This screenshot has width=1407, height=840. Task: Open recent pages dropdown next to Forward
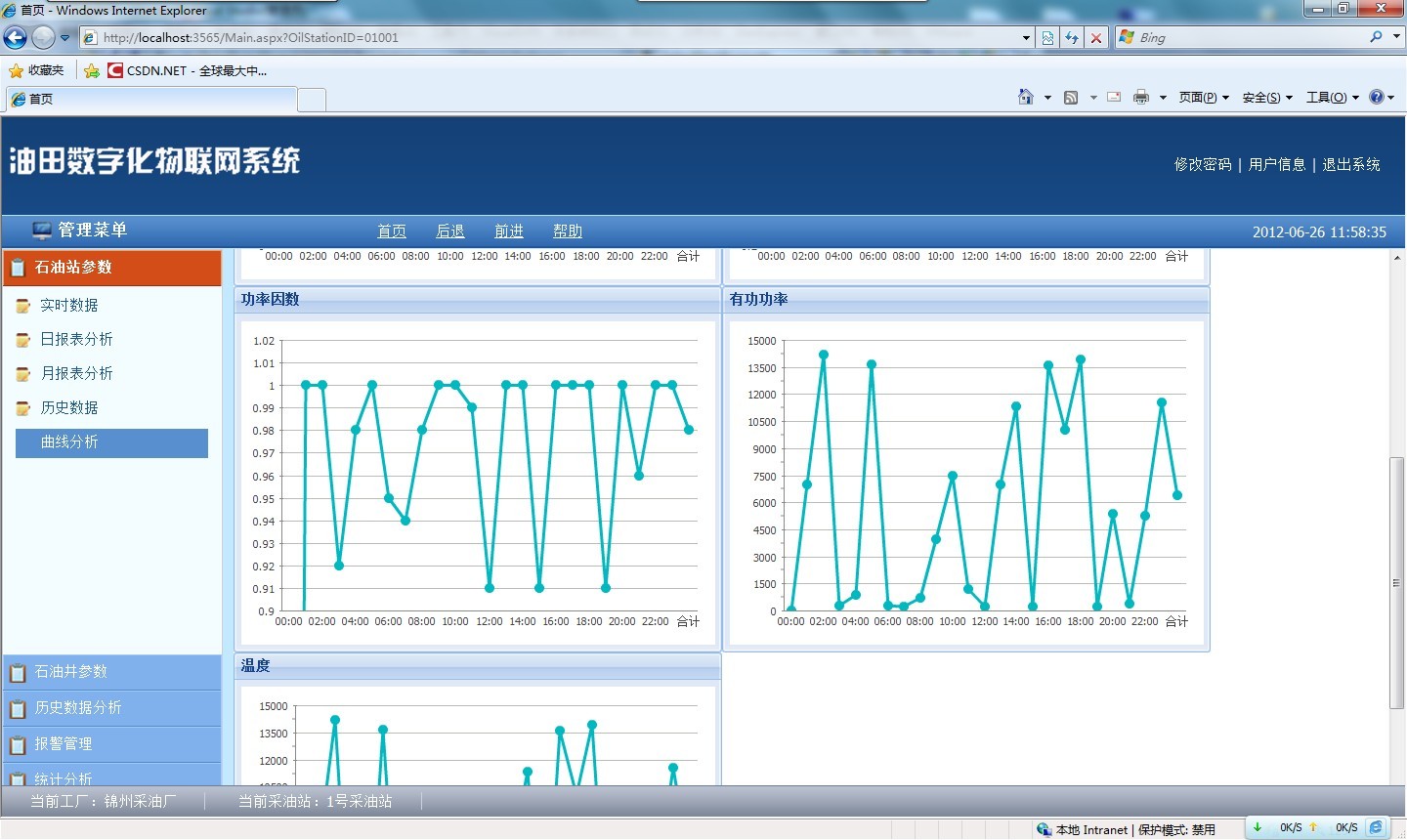(65, 37)
